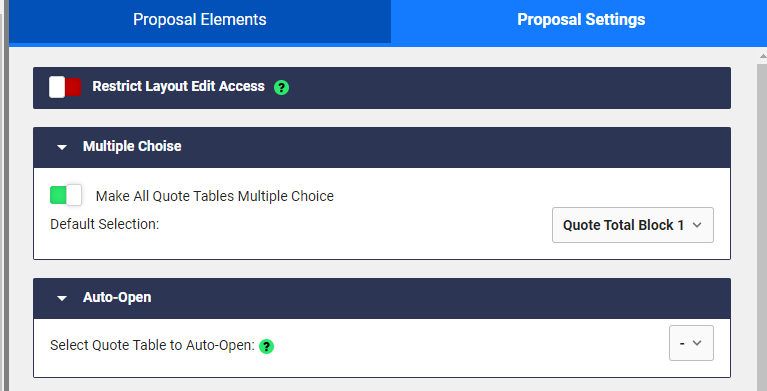Viewport: 767px width, 391px height.
Task: Click the Restrict Layout Edit Access label
Action: point(179,86)
